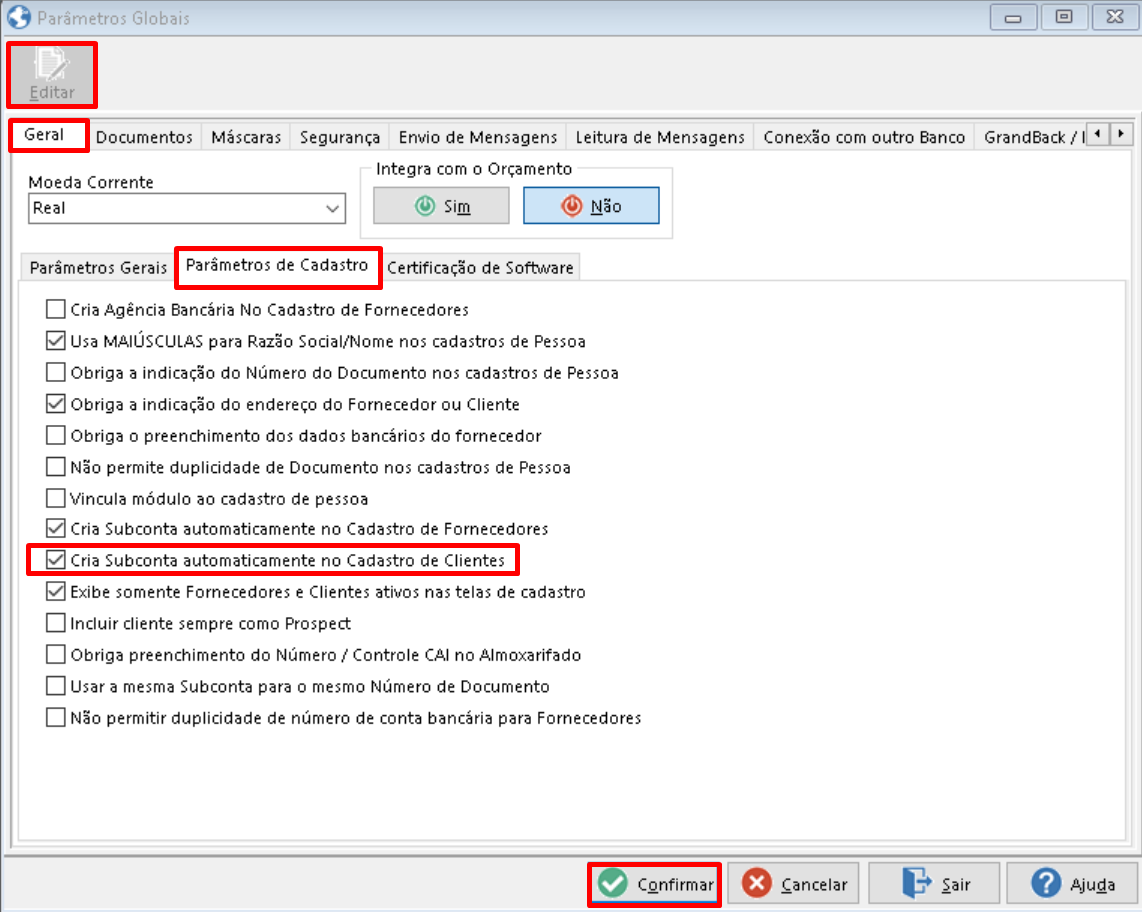Click Sim for Integra com o Orçamento
Screen dimensions: 1142x912
441,206
